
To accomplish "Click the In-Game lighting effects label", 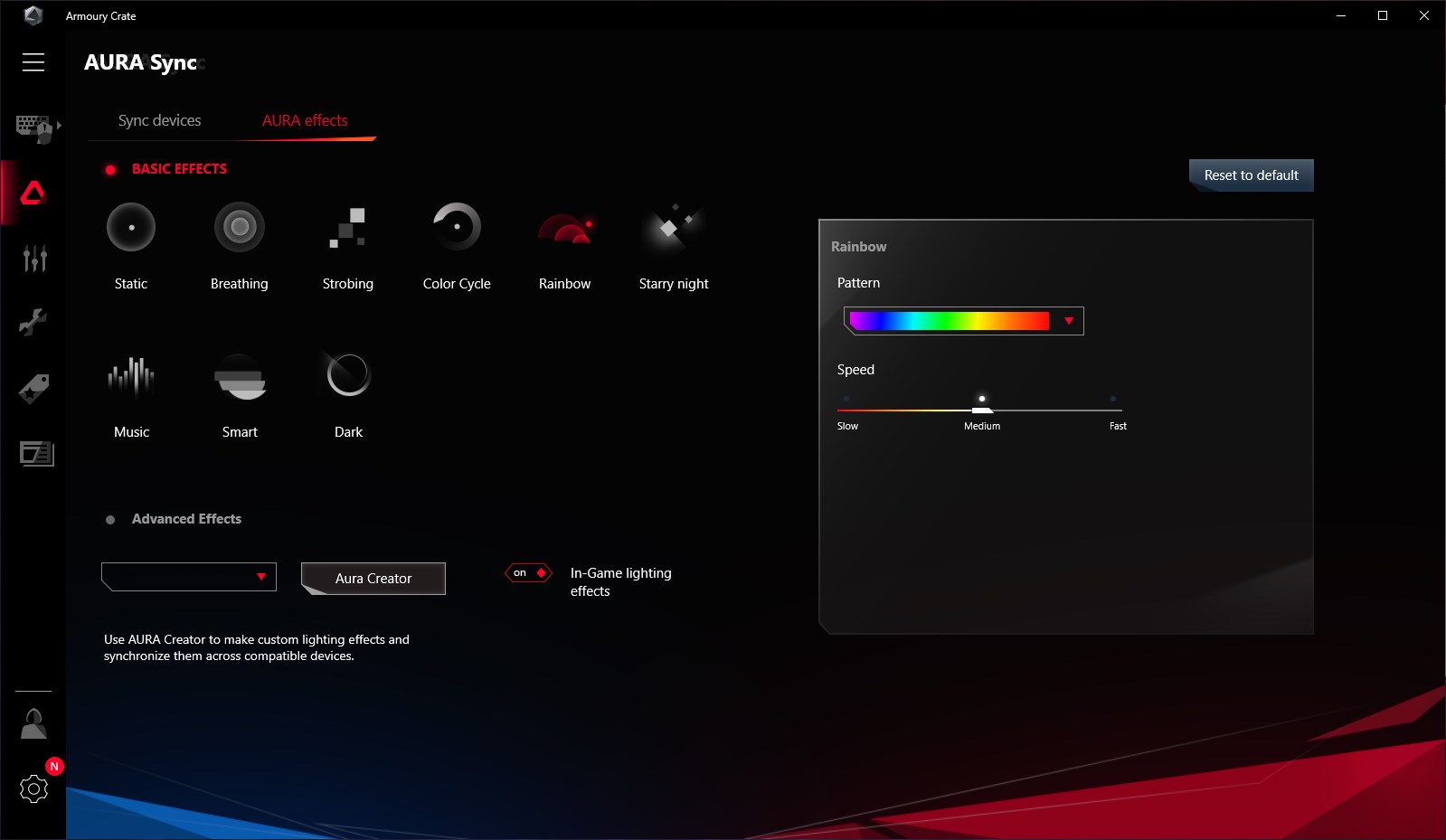I will click(621, 582).
